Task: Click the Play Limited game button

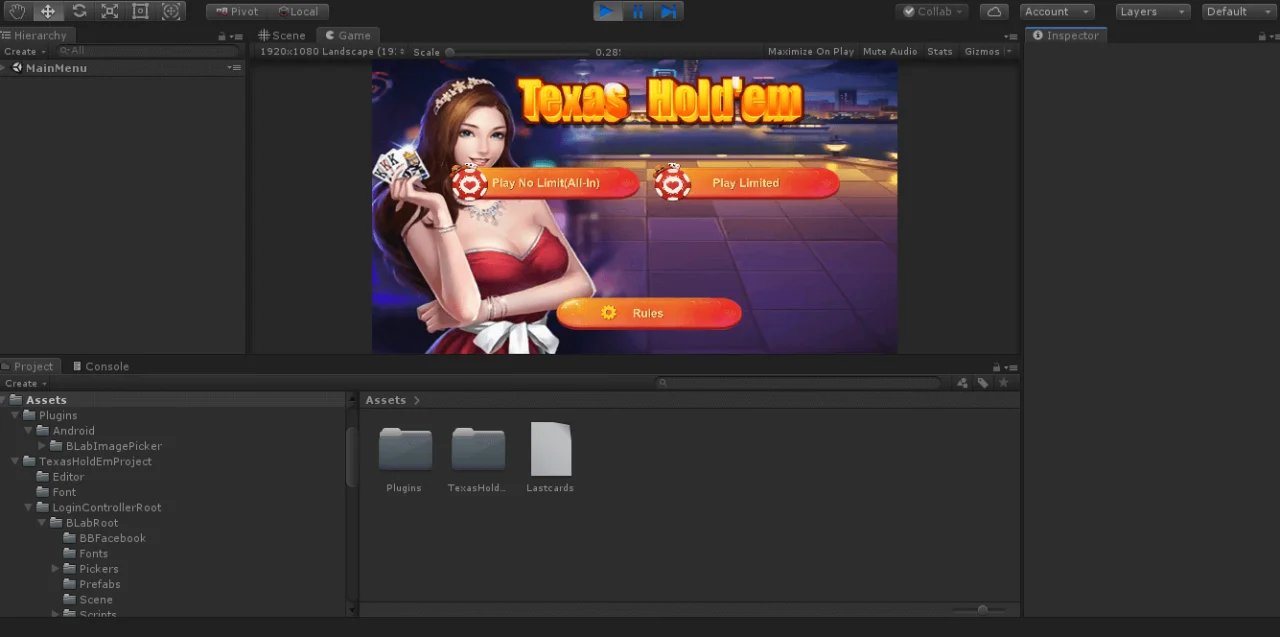Action: [746, 183]
